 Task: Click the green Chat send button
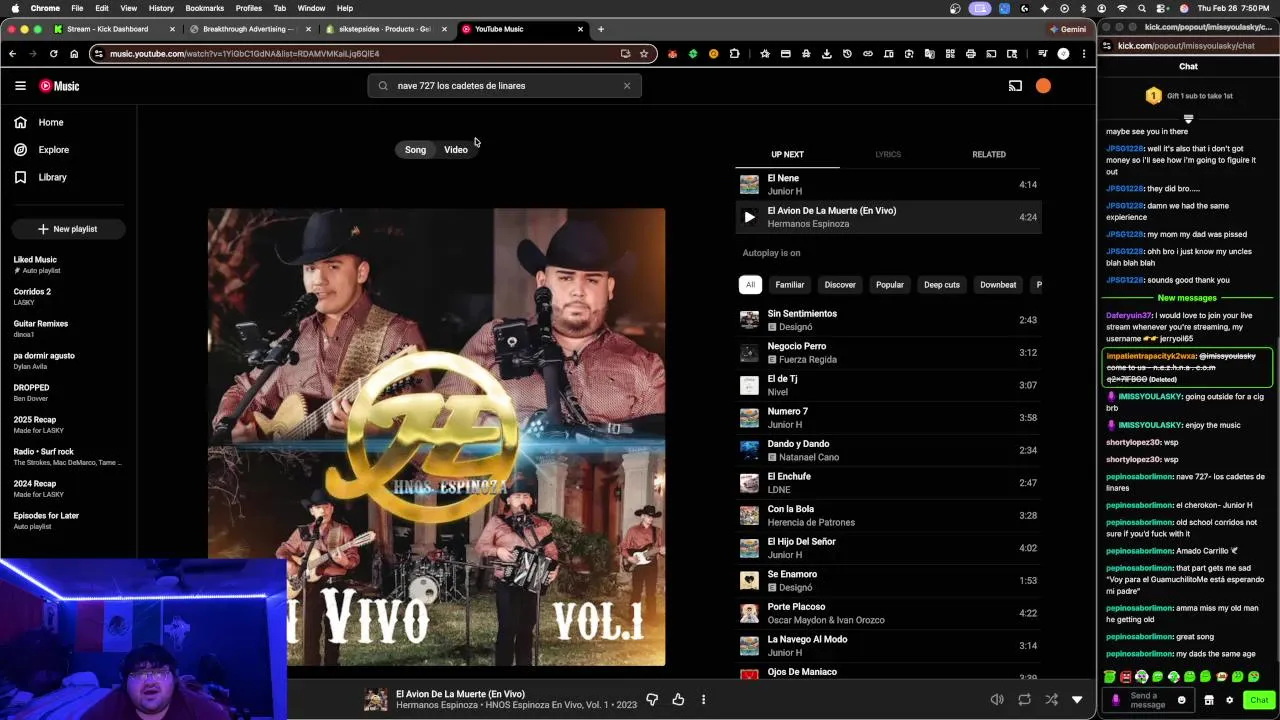1259,700
